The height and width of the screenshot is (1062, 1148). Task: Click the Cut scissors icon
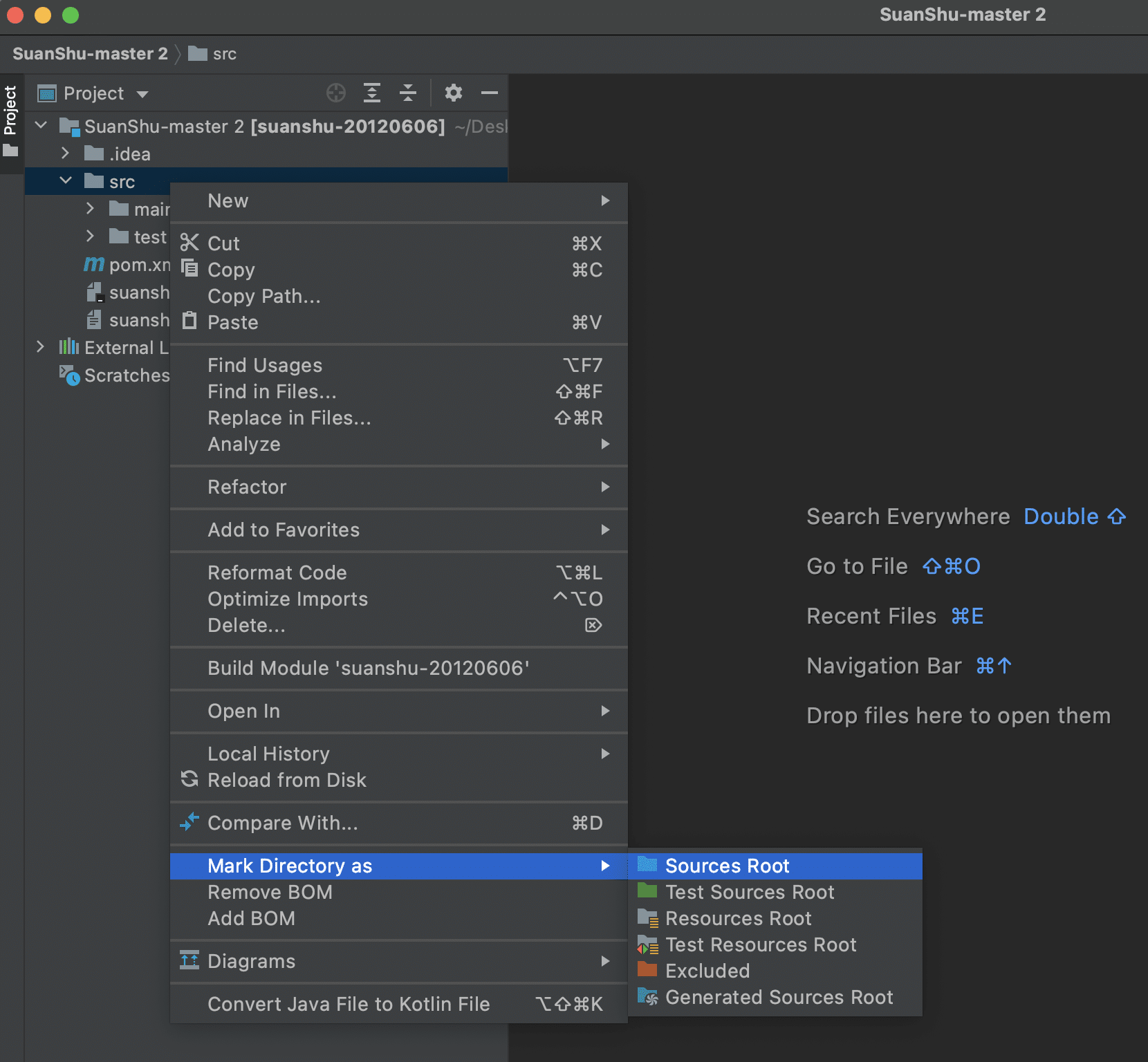(189, 243)
